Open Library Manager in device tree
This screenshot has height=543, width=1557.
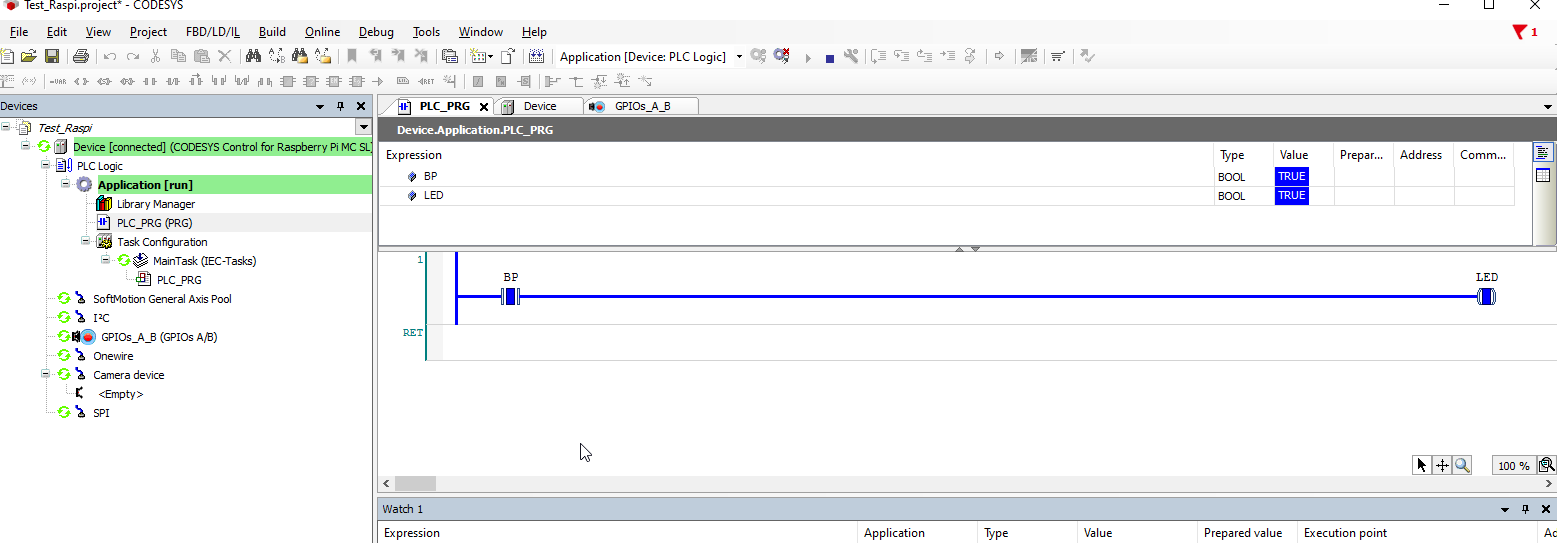pyautogui.click(x=155, y=204)
